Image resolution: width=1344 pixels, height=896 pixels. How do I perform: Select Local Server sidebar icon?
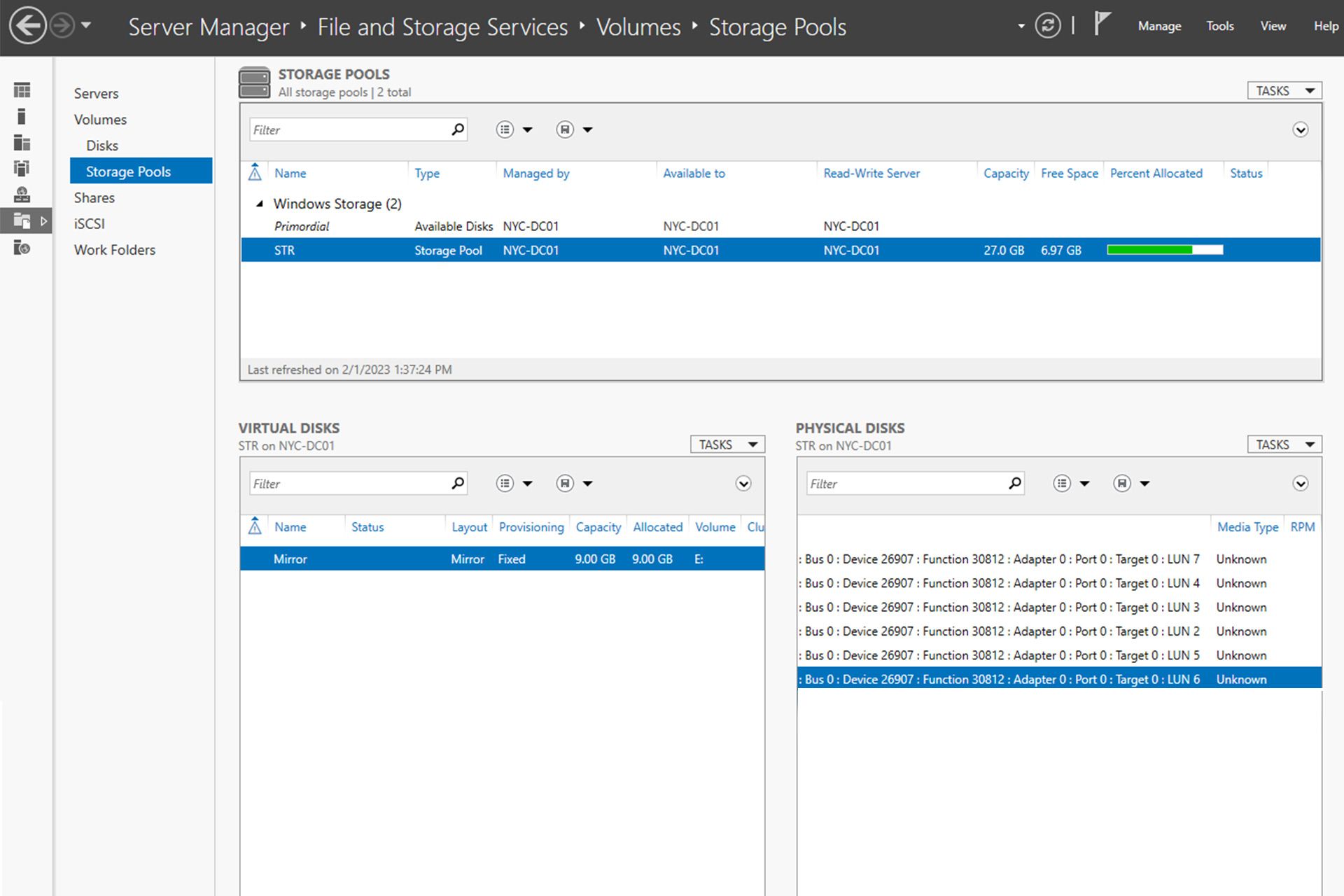(22, 116)
